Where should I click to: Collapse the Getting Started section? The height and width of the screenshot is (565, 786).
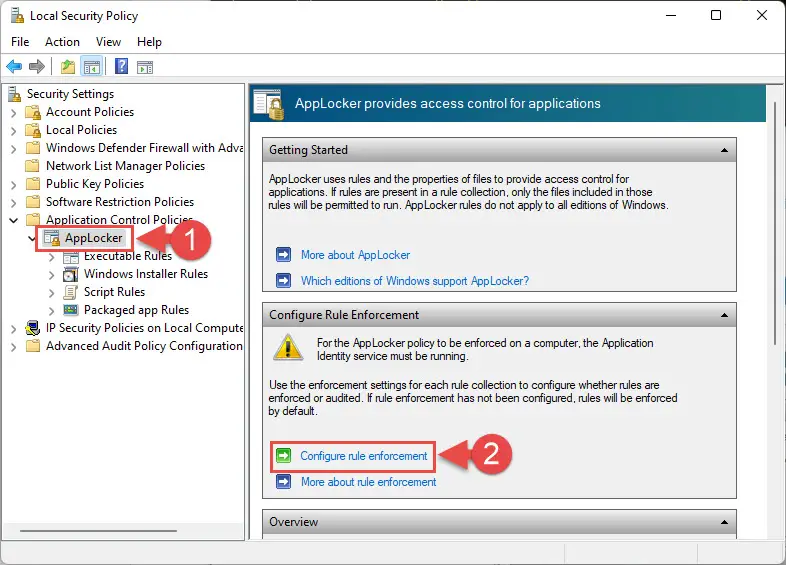pos(724,150)
